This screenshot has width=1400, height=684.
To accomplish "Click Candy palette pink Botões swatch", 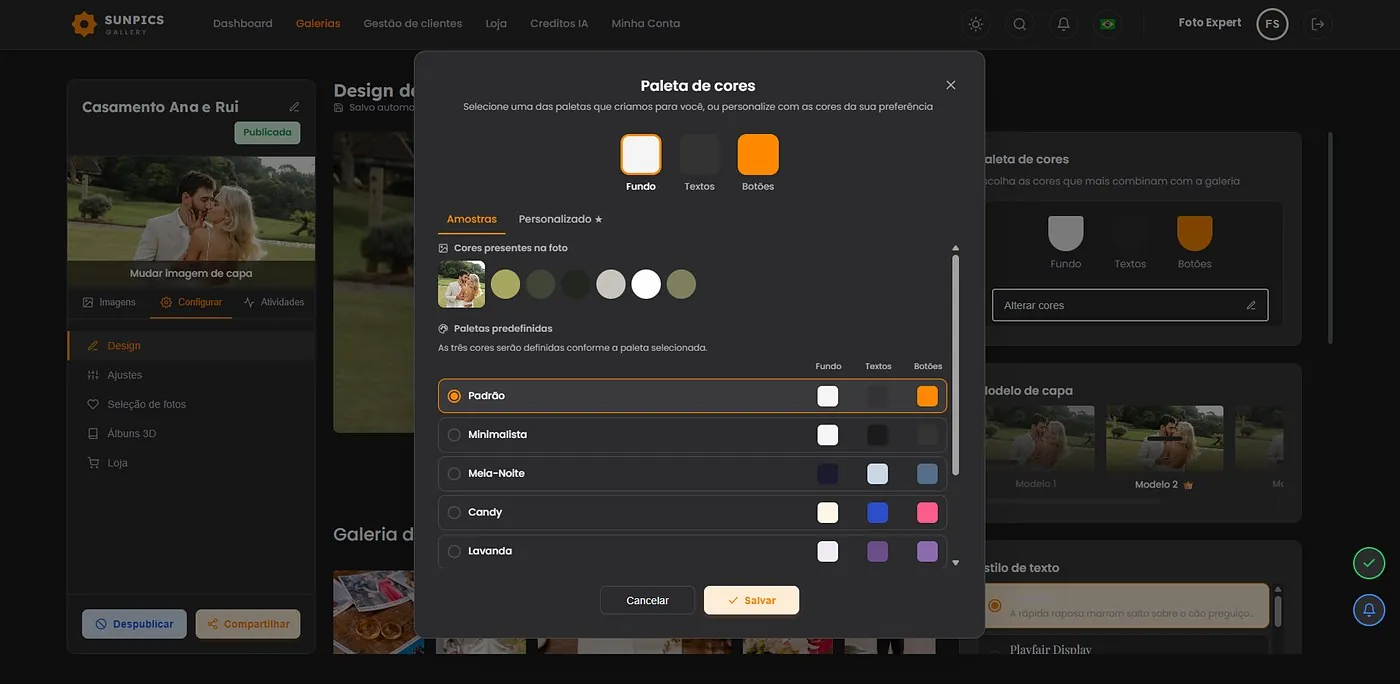I will [x=927, y=513].
